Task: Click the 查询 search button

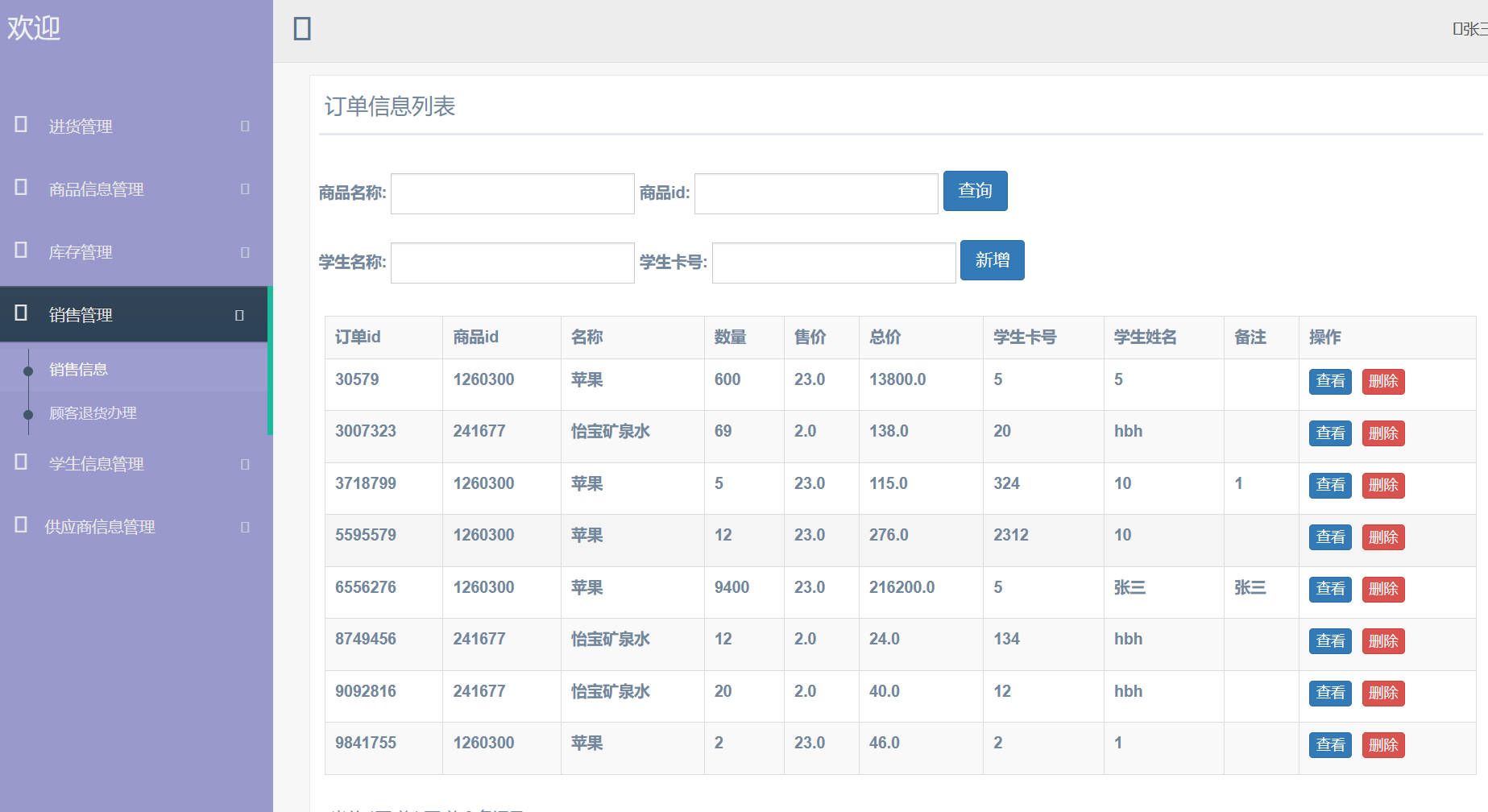Action: click(975, 191)
